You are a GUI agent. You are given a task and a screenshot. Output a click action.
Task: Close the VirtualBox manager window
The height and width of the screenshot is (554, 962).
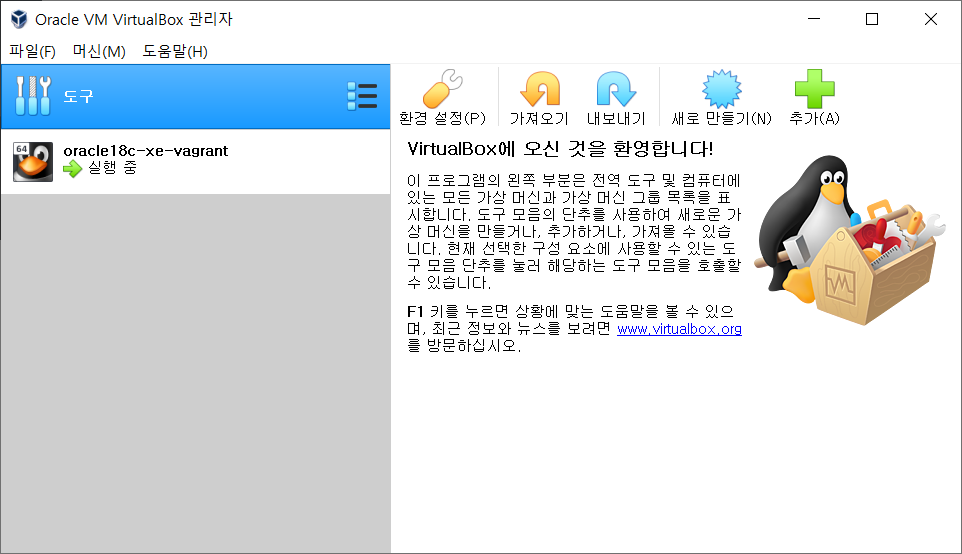(931, 19)
